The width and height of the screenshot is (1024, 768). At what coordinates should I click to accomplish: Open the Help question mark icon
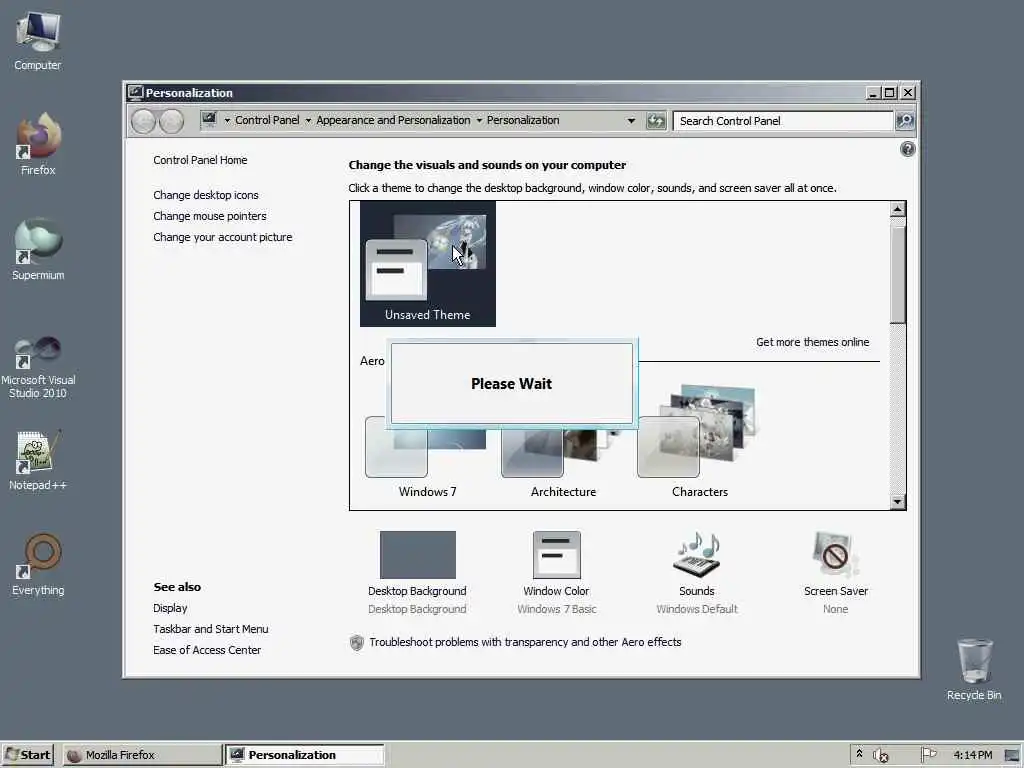coord(907,150)
